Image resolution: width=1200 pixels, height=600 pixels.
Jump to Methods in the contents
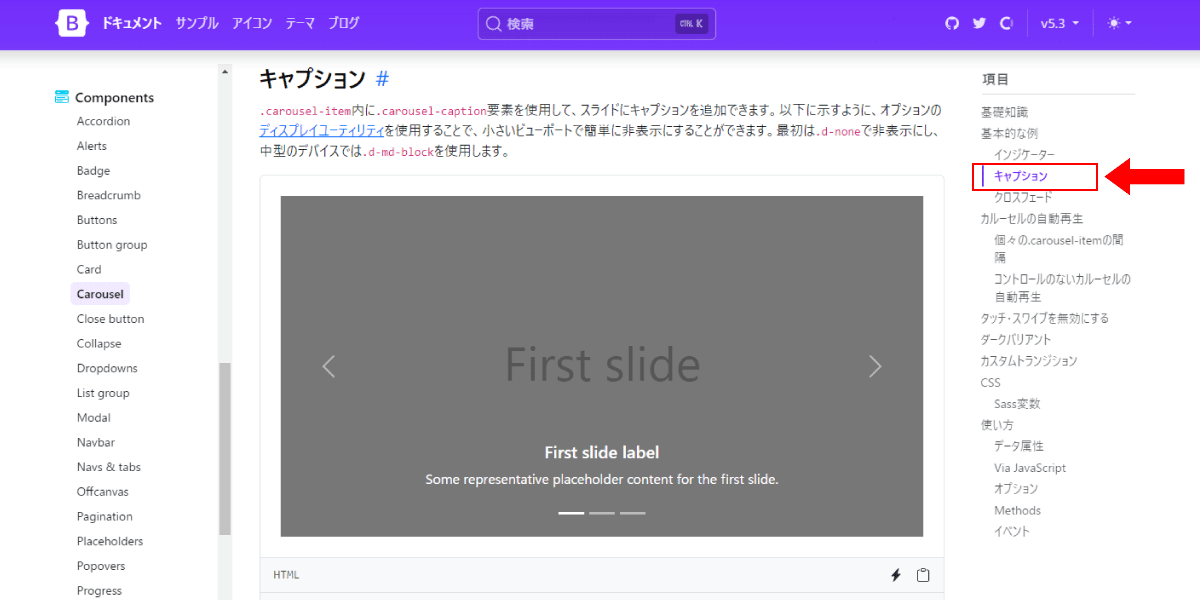[1017, 511]
